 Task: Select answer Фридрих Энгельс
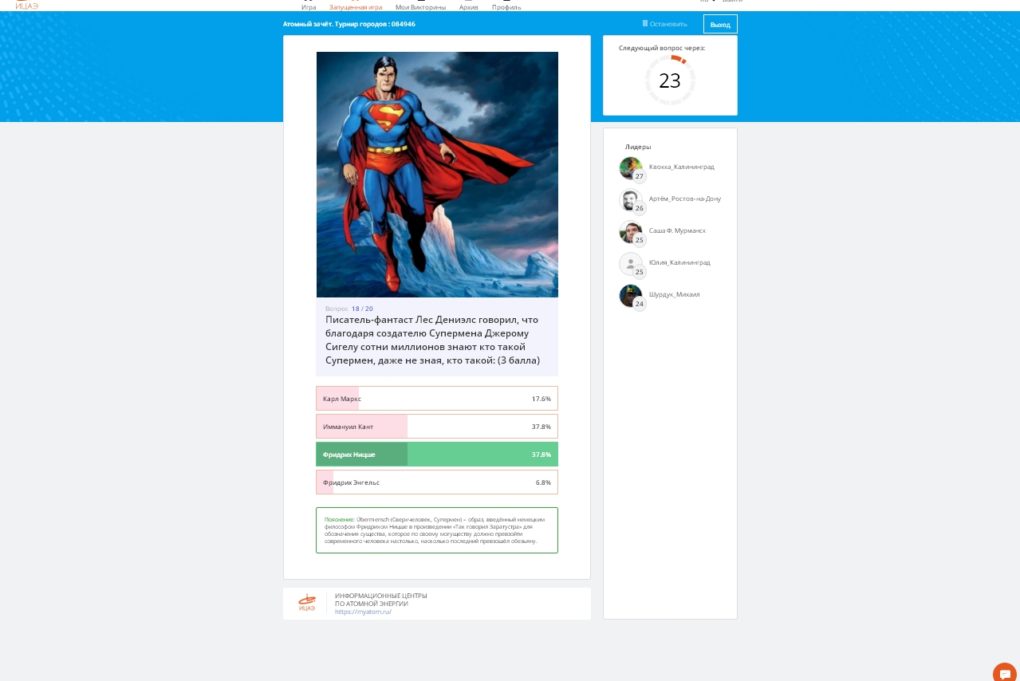(436, 483)
